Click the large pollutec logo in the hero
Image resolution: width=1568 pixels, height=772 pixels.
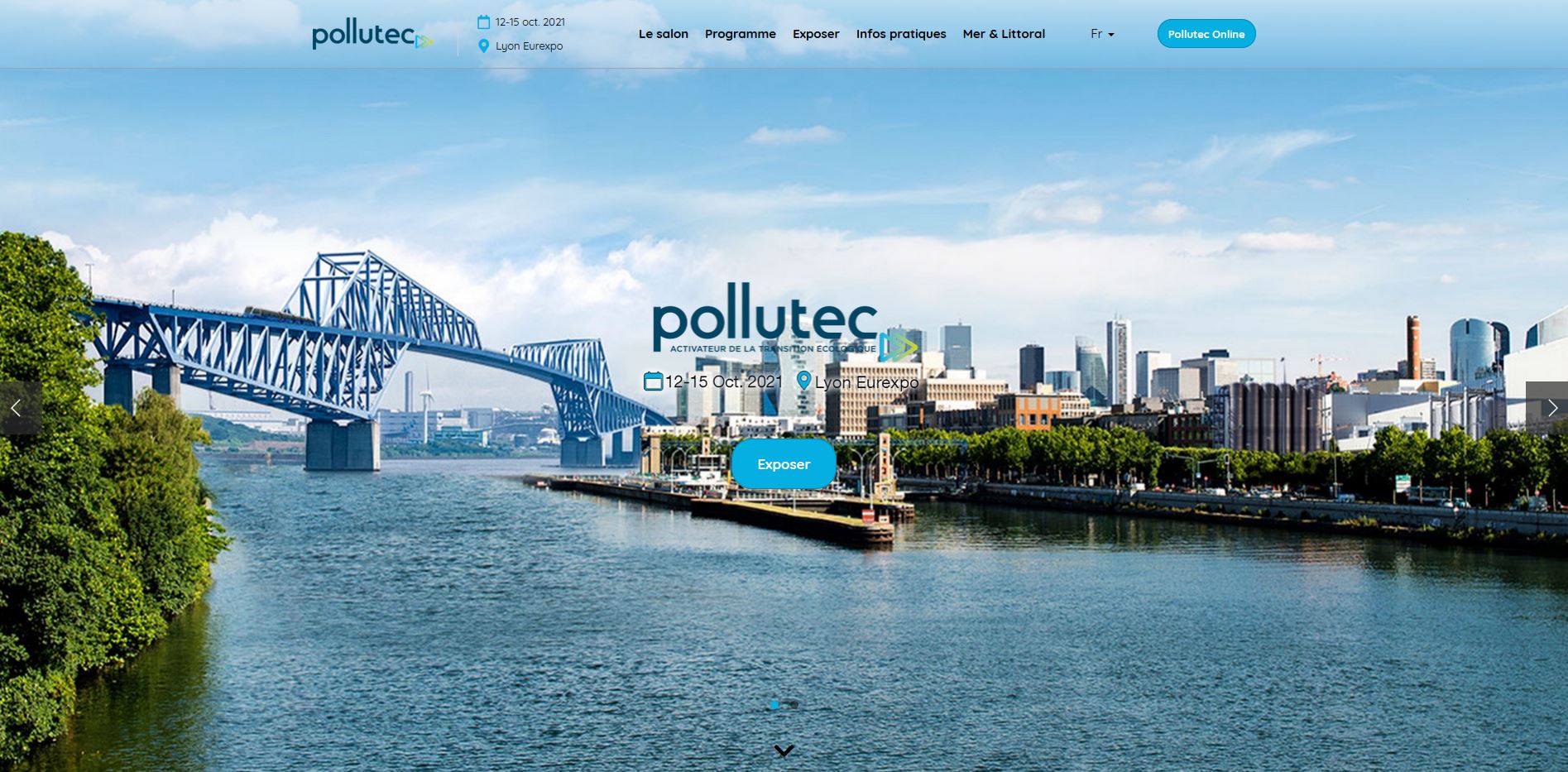pyautogui.click(x=765, y=319)
